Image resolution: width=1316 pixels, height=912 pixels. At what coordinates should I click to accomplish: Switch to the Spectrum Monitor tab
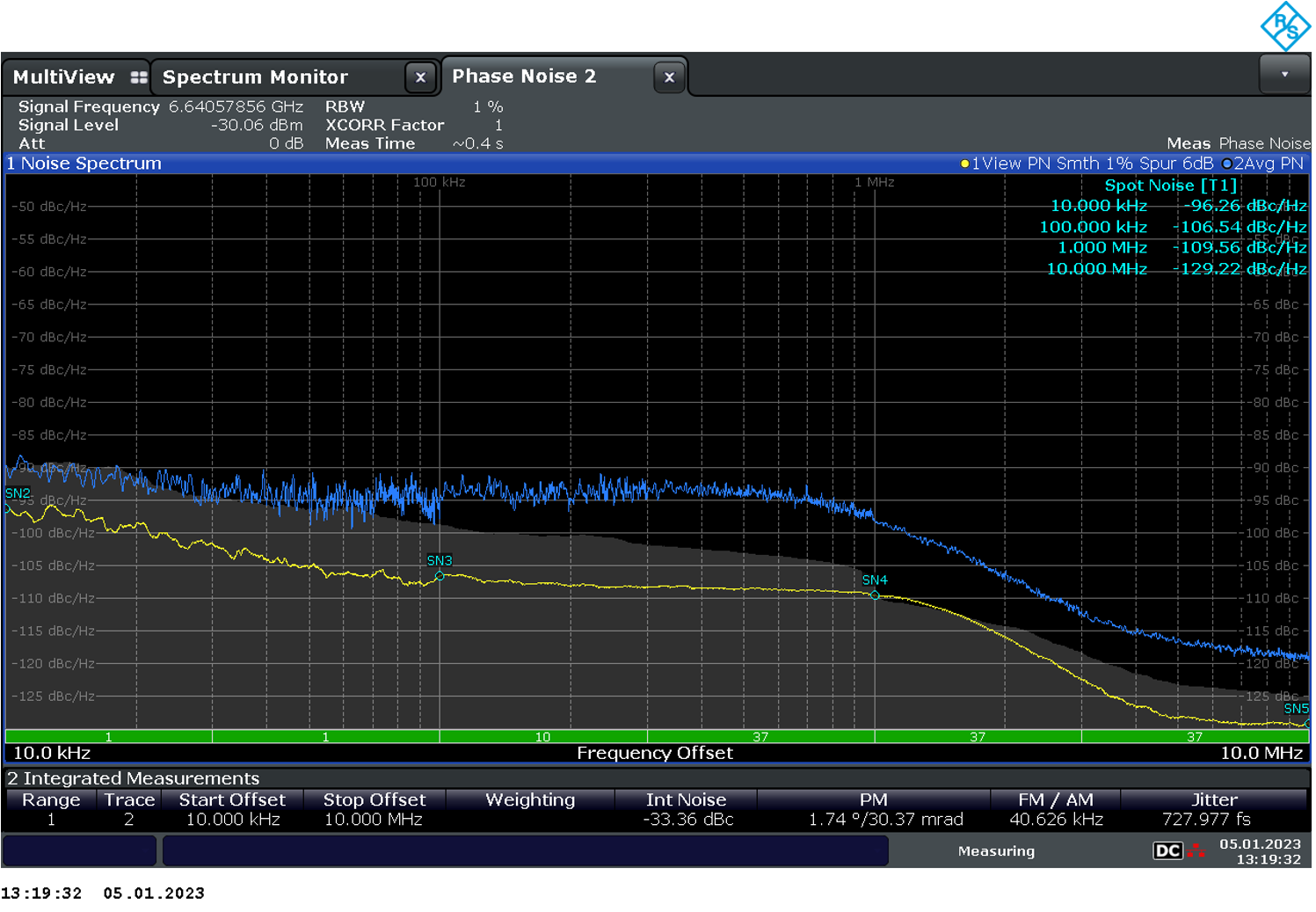[x=255, y=77]
